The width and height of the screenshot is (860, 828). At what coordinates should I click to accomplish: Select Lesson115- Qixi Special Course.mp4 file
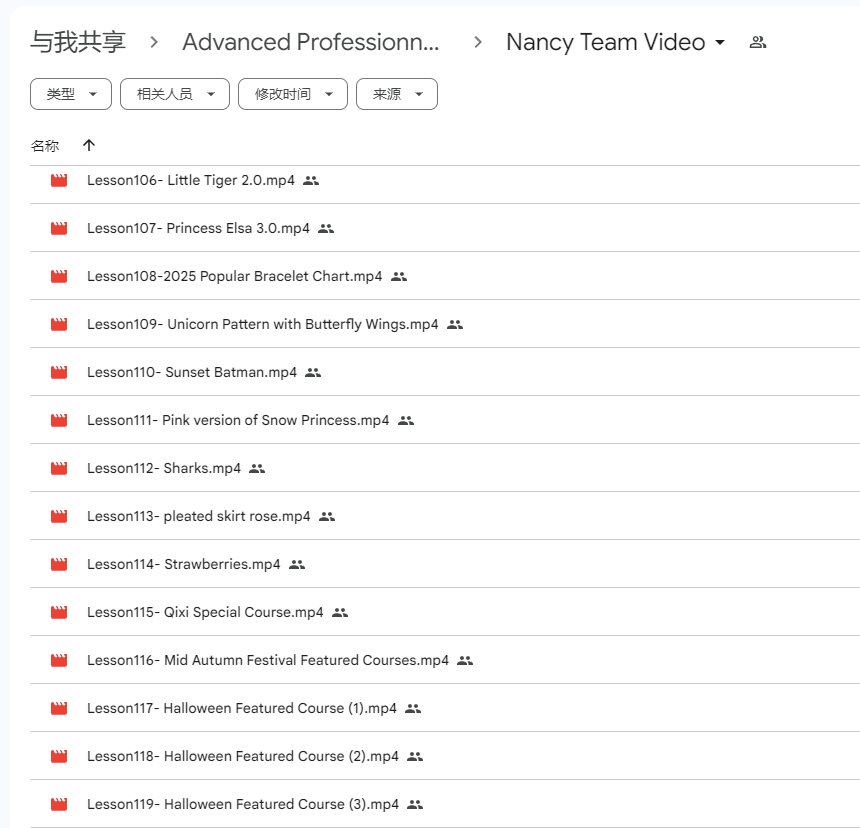point(205,612)
